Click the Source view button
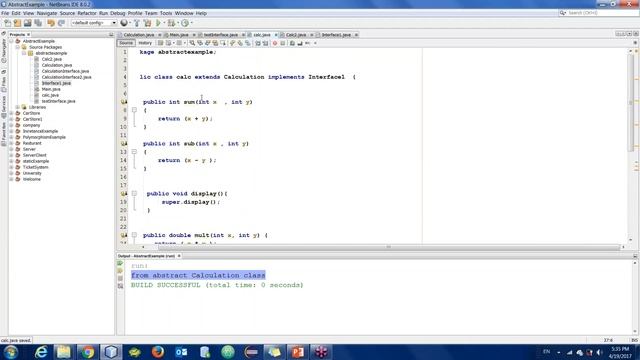 point(126,43)
